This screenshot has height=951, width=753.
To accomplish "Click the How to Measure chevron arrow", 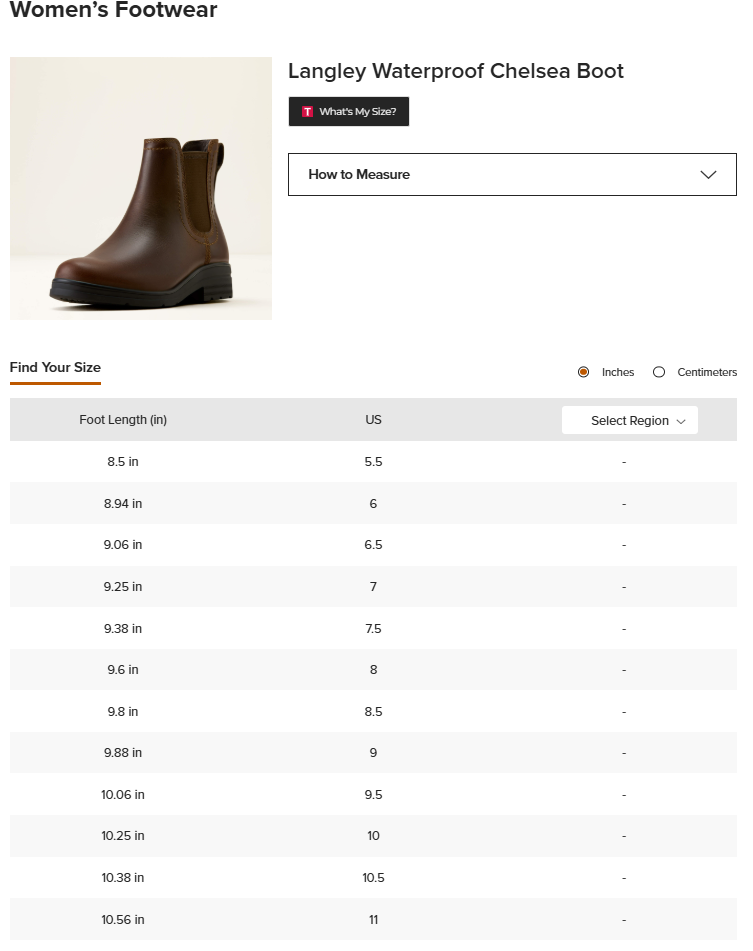I will (708, 175).
